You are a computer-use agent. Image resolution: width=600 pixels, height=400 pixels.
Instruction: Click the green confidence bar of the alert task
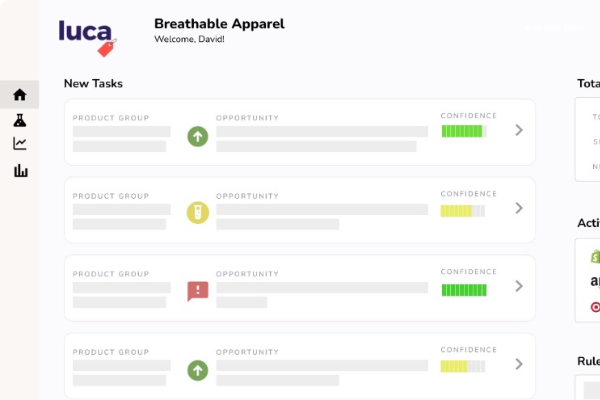(x=463, y=289)
